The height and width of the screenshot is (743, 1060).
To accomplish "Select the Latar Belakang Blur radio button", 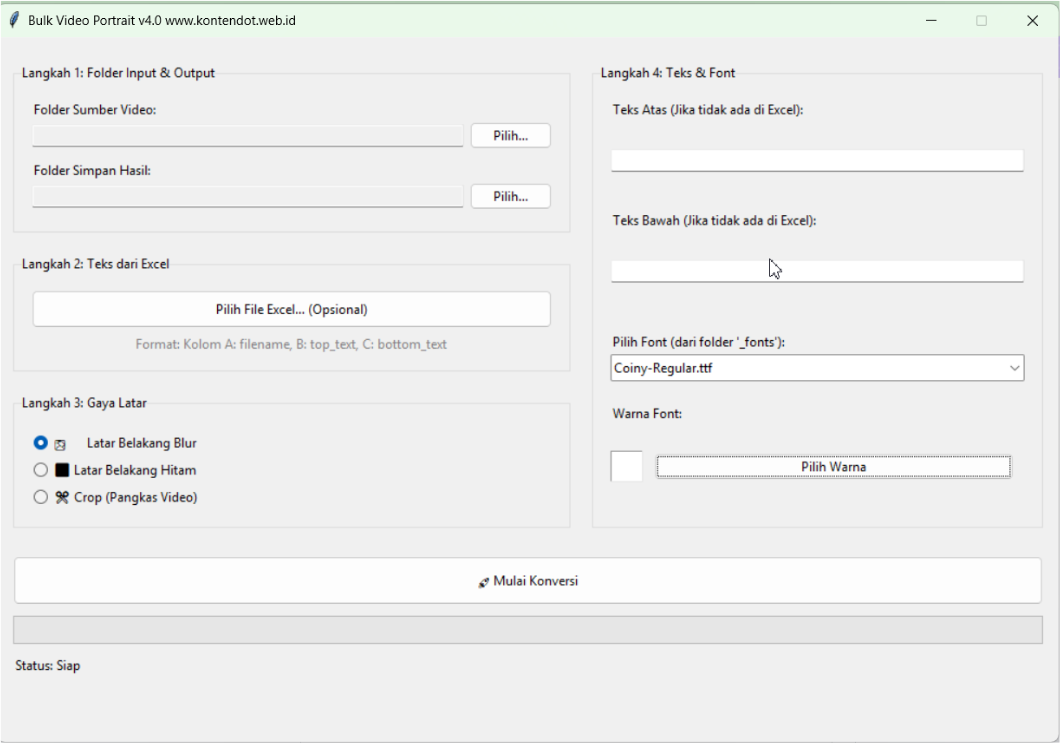I will point(41,443).
